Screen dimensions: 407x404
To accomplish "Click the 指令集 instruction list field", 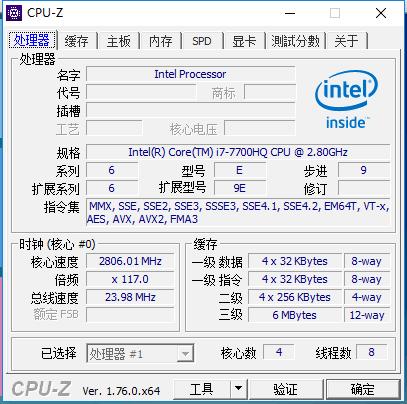I will tap(238, 212).
